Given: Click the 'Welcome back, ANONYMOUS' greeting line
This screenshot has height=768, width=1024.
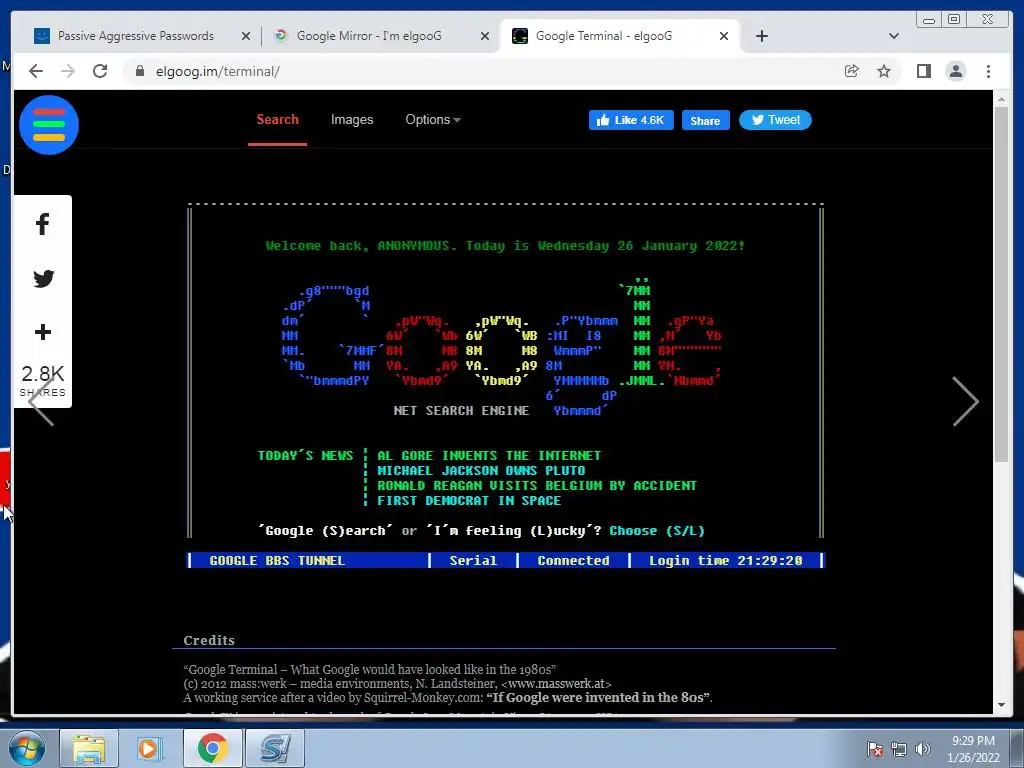Looking at the screenshot, I should point(505,246).
